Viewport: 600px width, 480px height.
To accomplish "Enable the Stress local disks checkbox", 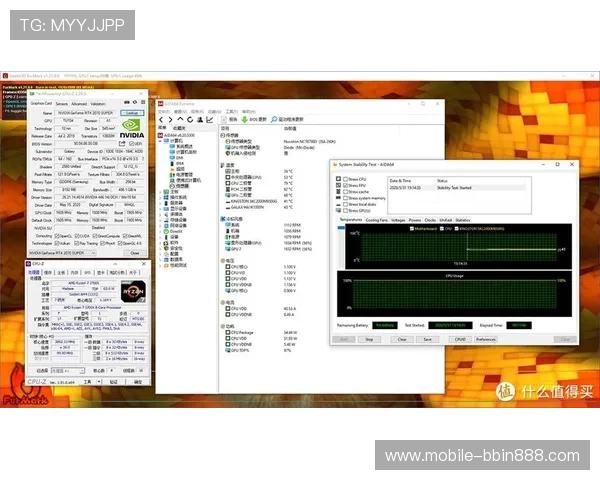I will point(345,204).
